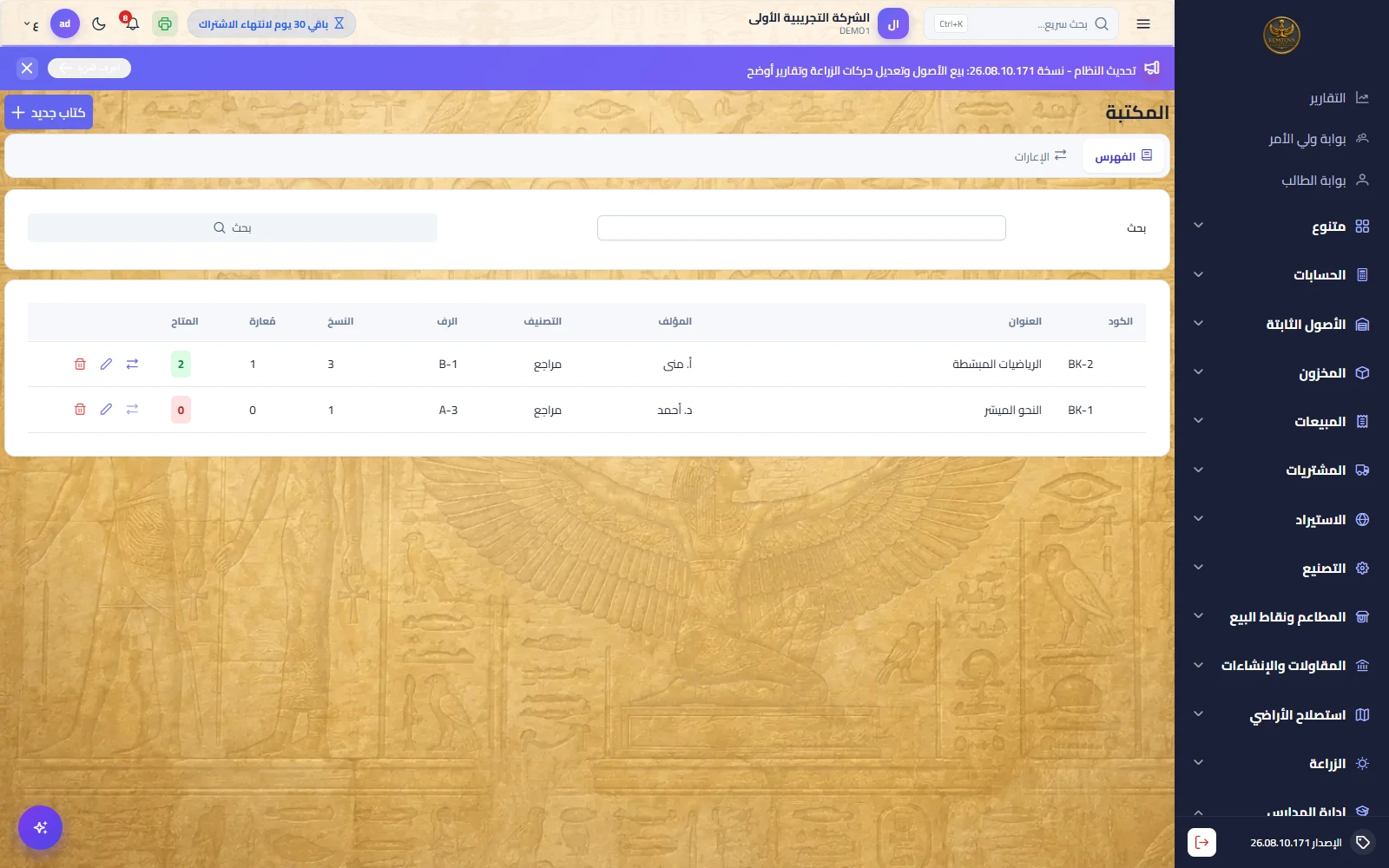Open the AI assistant sparkle button
1389x868 pixels.
tap(40, 827)
